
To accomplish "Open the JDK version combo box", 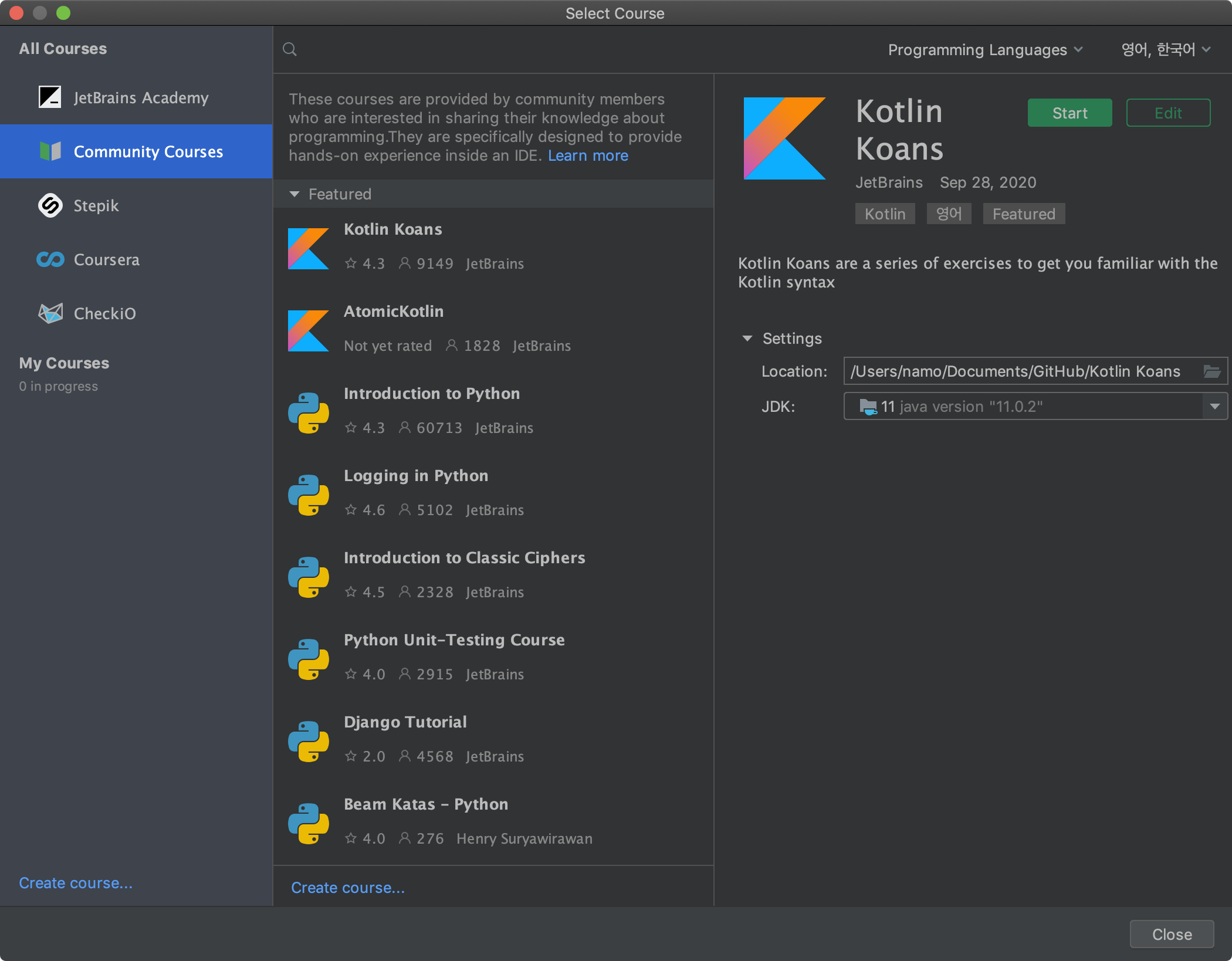I will 1214,406.
